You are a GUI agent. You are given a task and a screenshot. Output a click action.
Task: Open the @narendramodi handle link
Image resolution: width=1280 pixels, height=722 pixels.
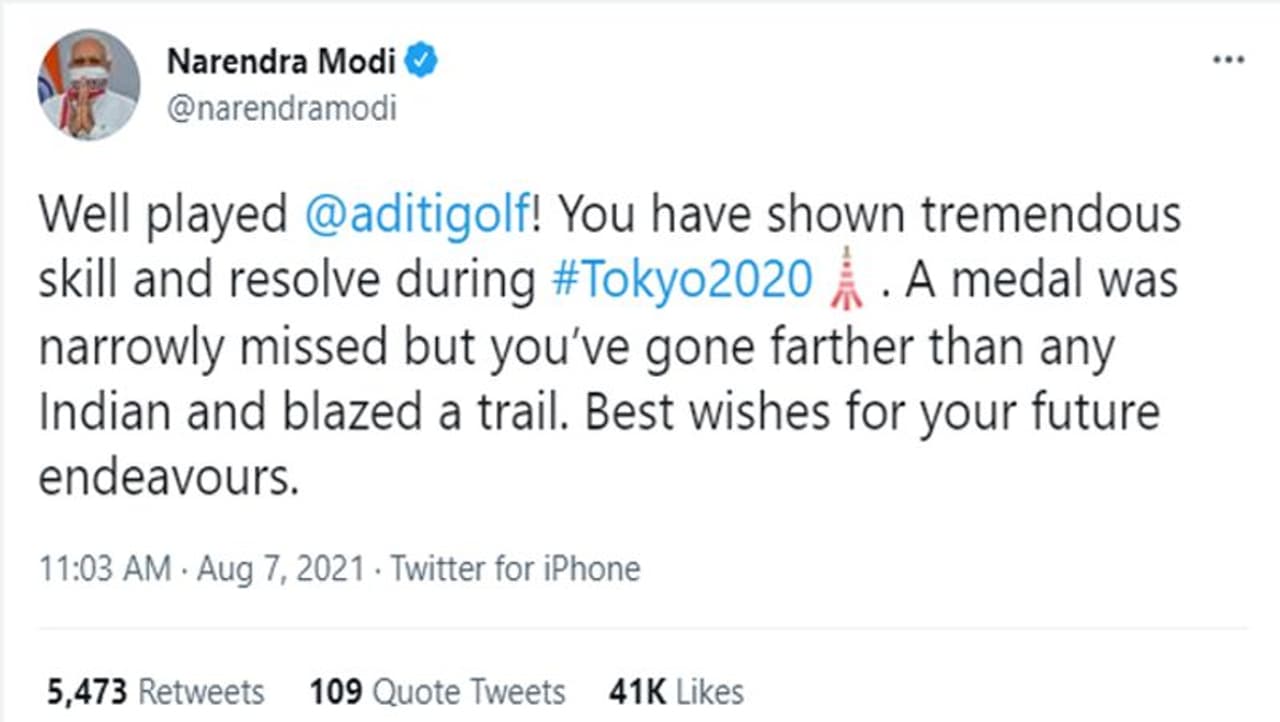coord(281,108)
